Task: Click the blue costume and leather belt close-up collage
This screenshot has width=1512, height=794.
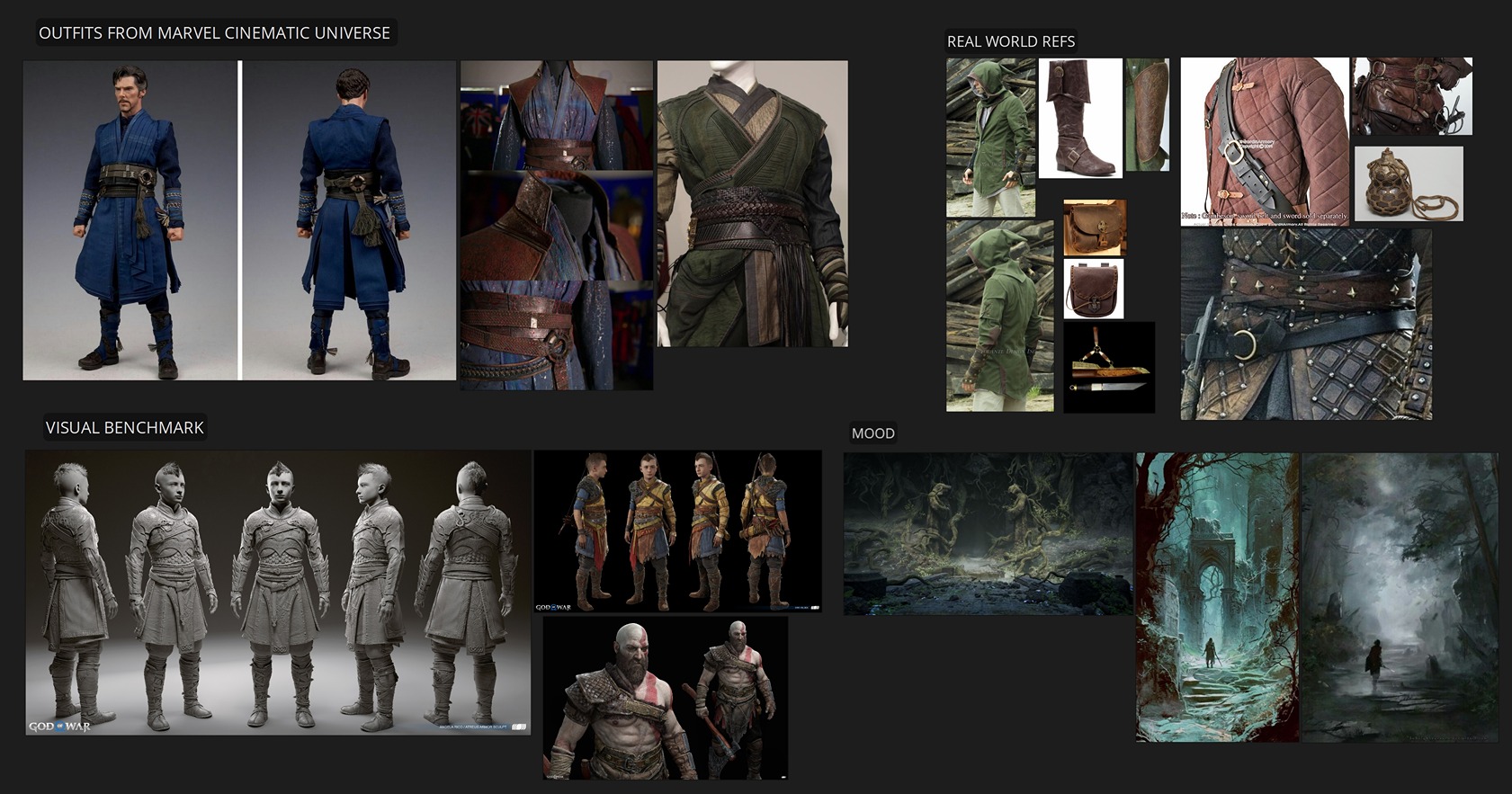Action: (x=557, y=225)
